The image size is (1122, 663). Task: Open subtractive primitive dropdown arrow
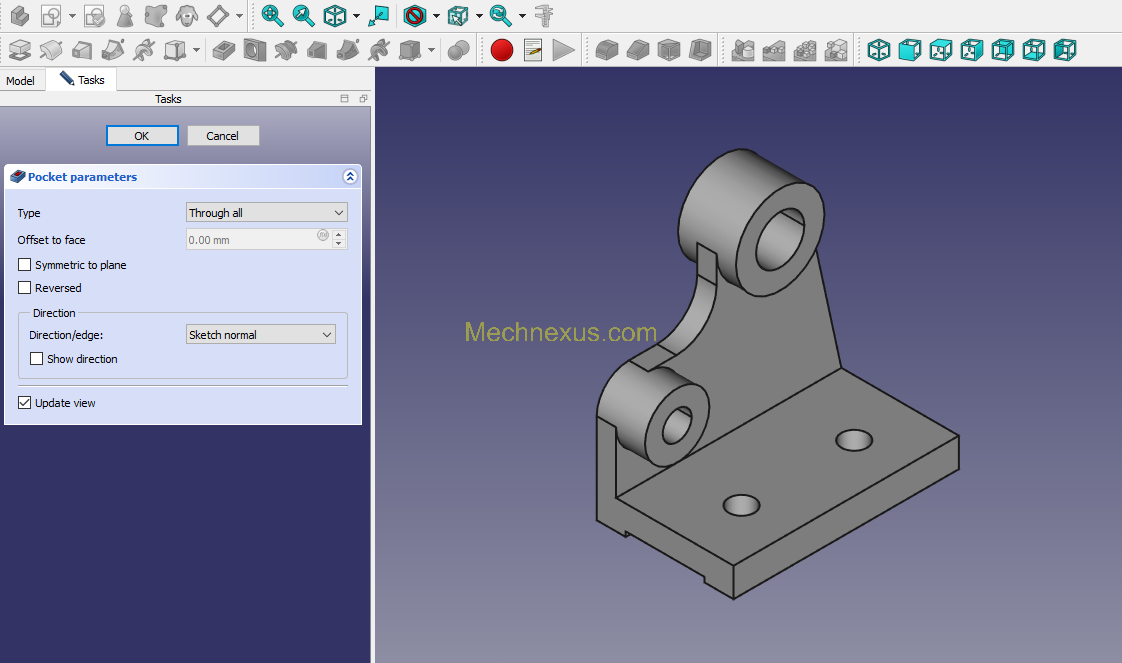[x=431, y=50]
